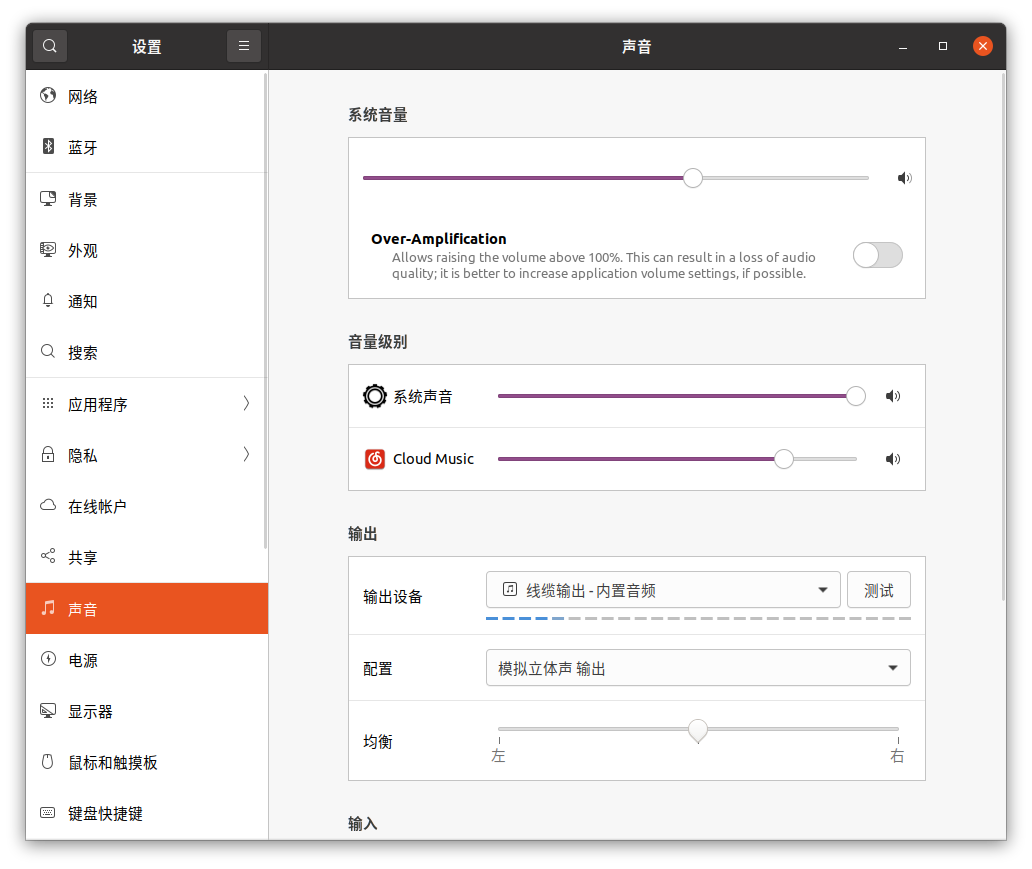Open the 蓝牙 settings page
The height and width of the screenshot is (869, 1032).
(x=147, y=147)
